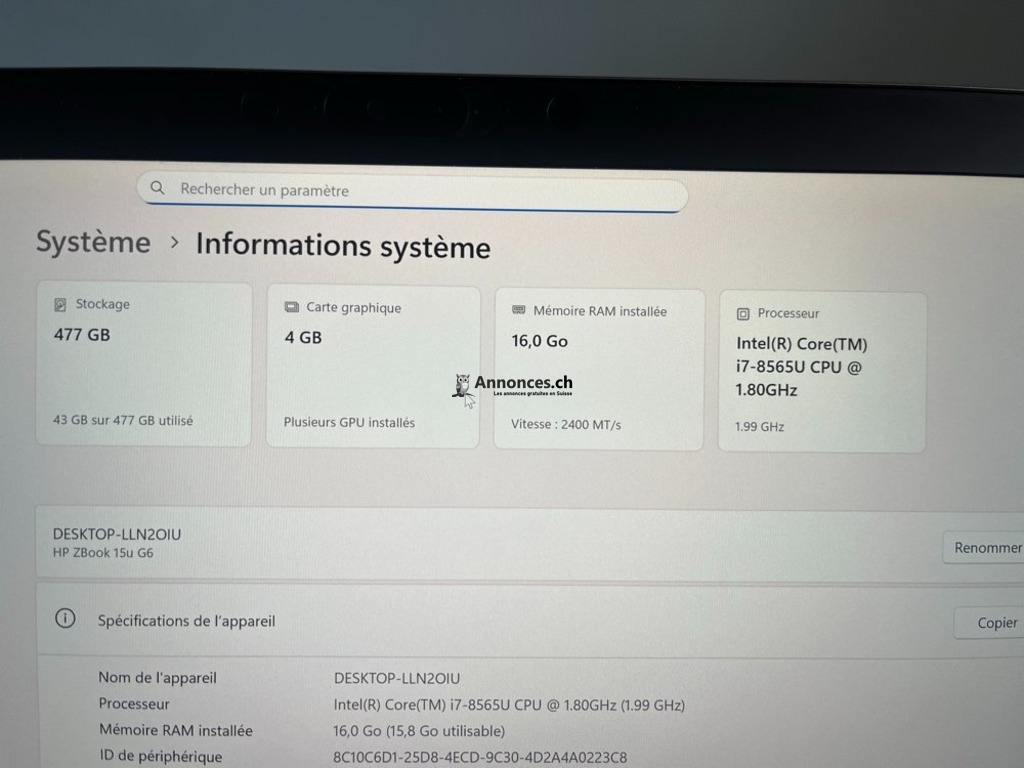1024x768 pixels.
Task: Click the breadcrumb chevron after Système
Action: point(174,243)
